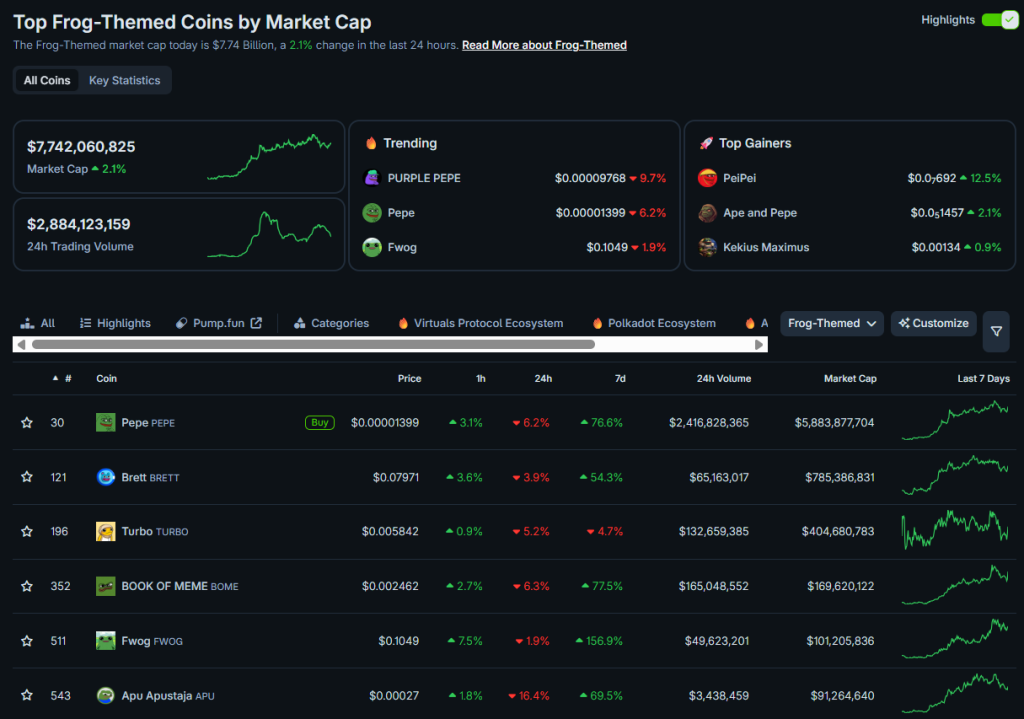Screen dimensions: 1024x719
Task: Click the Pump.fun pill icon
Action: coord(182,323)
